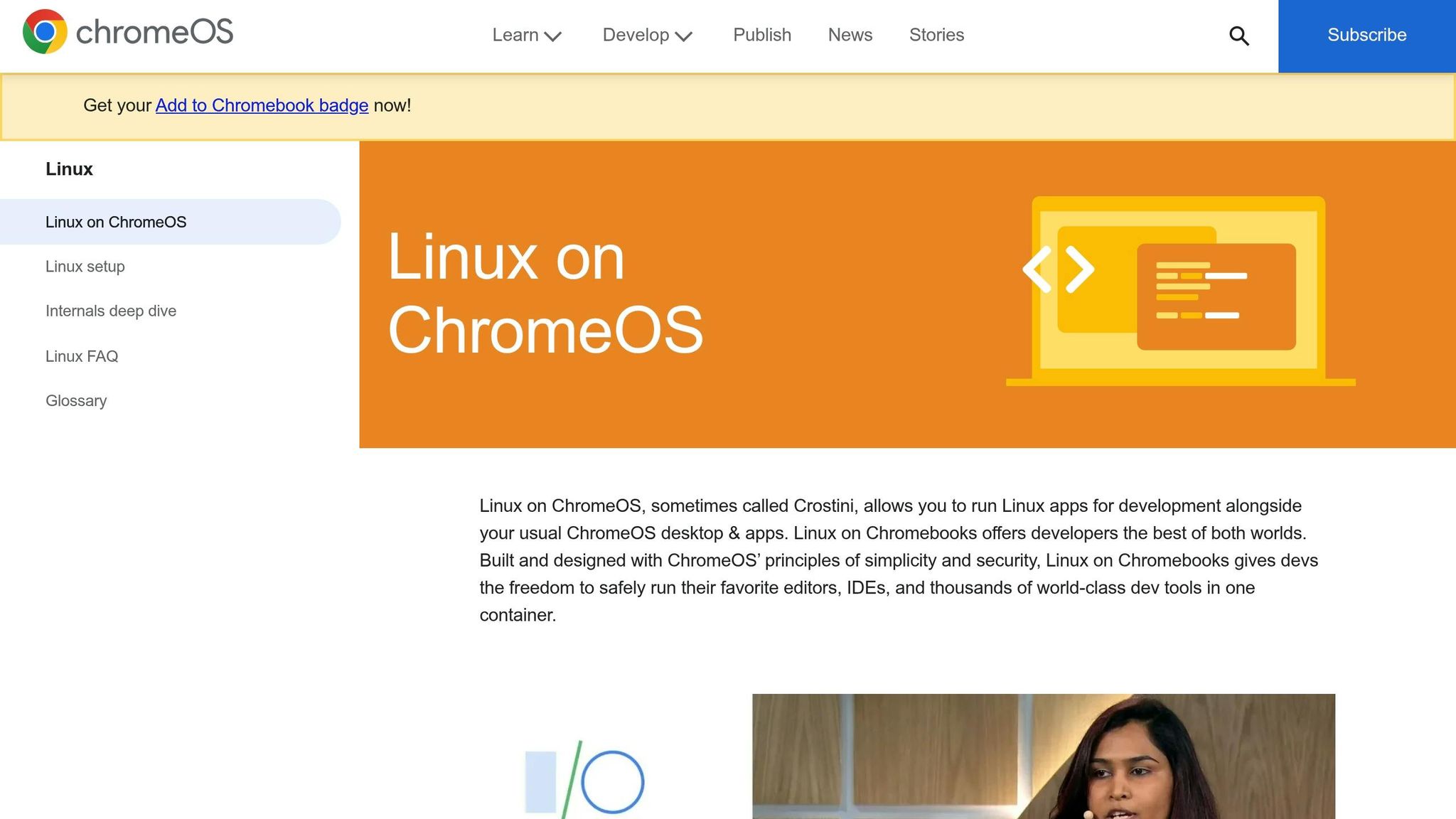Open Linux setup sidebar page
This screenshot has width=1456, height=819.
(x=85, y=267)
